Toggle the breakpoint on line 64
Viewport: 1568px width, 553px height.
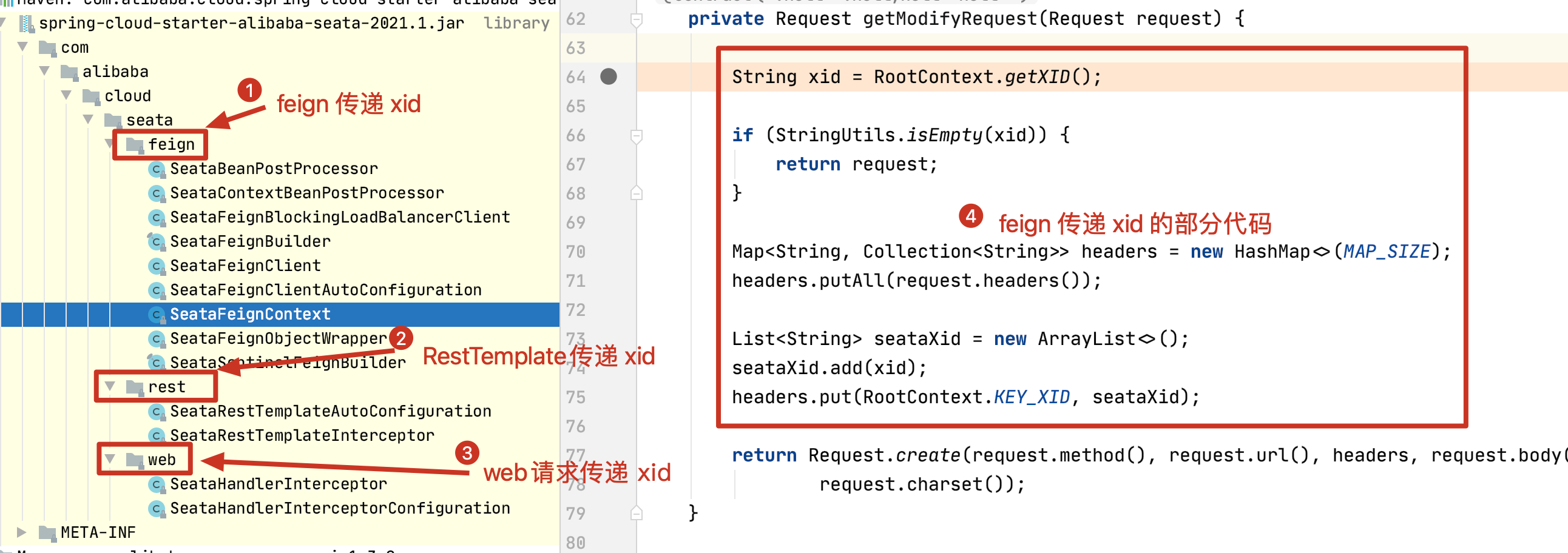[x=608, y=76]
